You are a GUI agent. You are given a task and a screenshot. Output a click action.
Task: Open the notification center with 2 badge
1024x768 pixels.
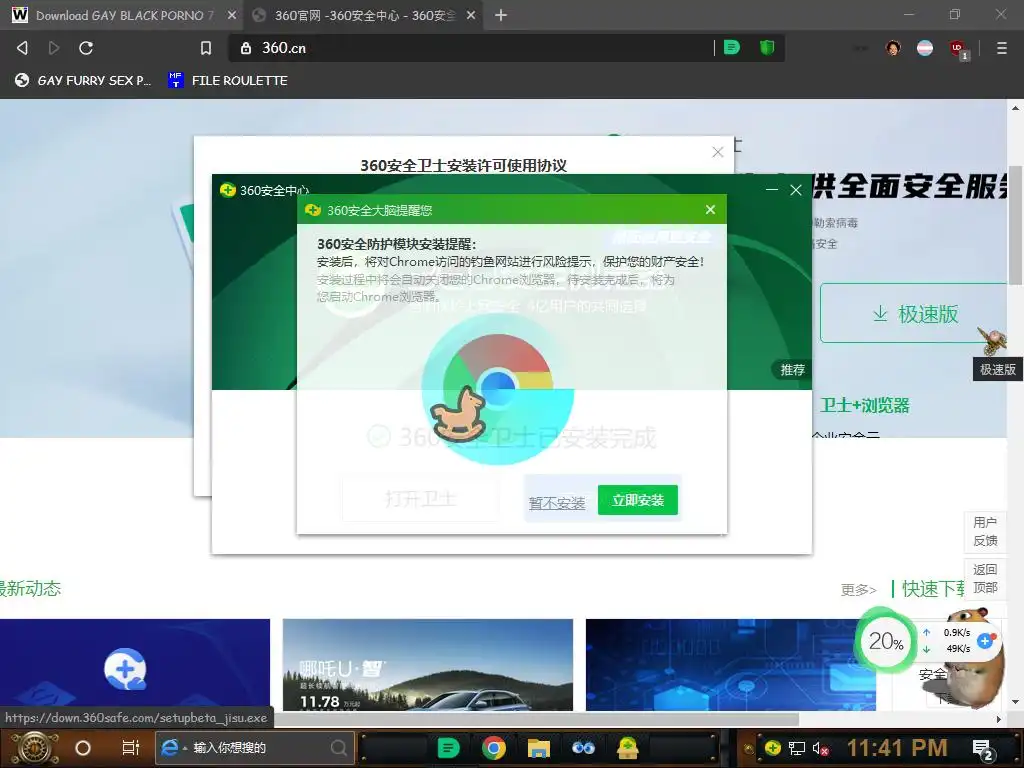(983, 750)
